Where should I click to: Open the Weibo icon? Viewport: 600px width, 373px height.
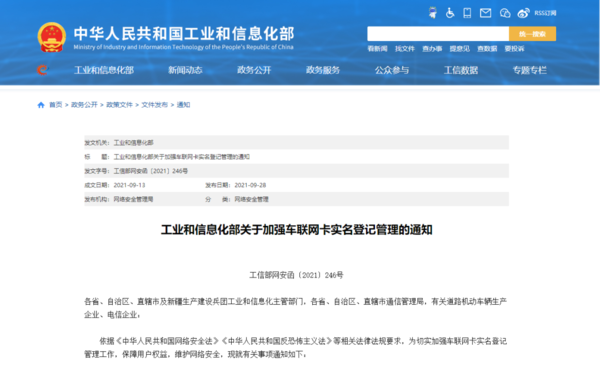523,13
